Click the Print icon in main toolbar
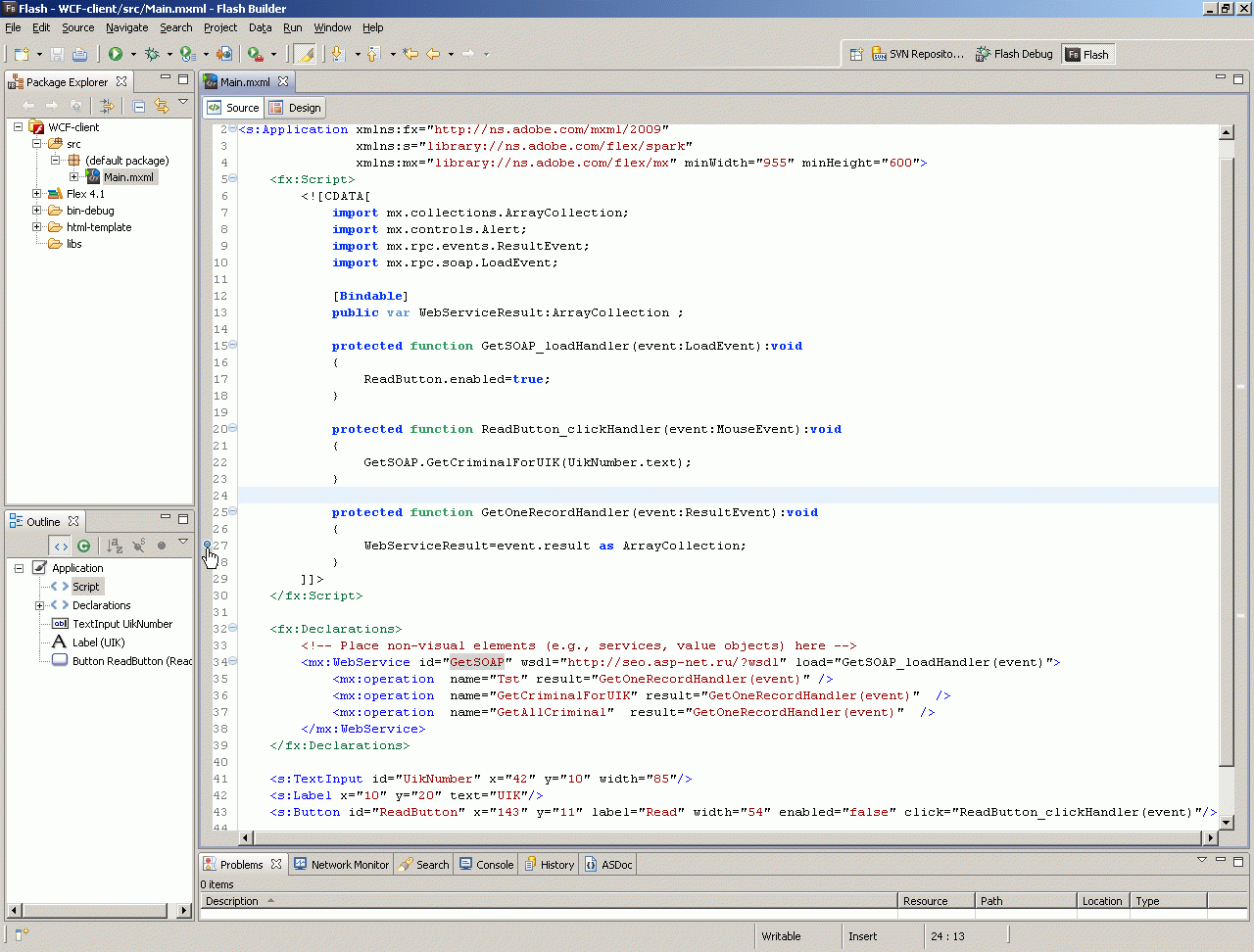 click(x=80, y=54)
